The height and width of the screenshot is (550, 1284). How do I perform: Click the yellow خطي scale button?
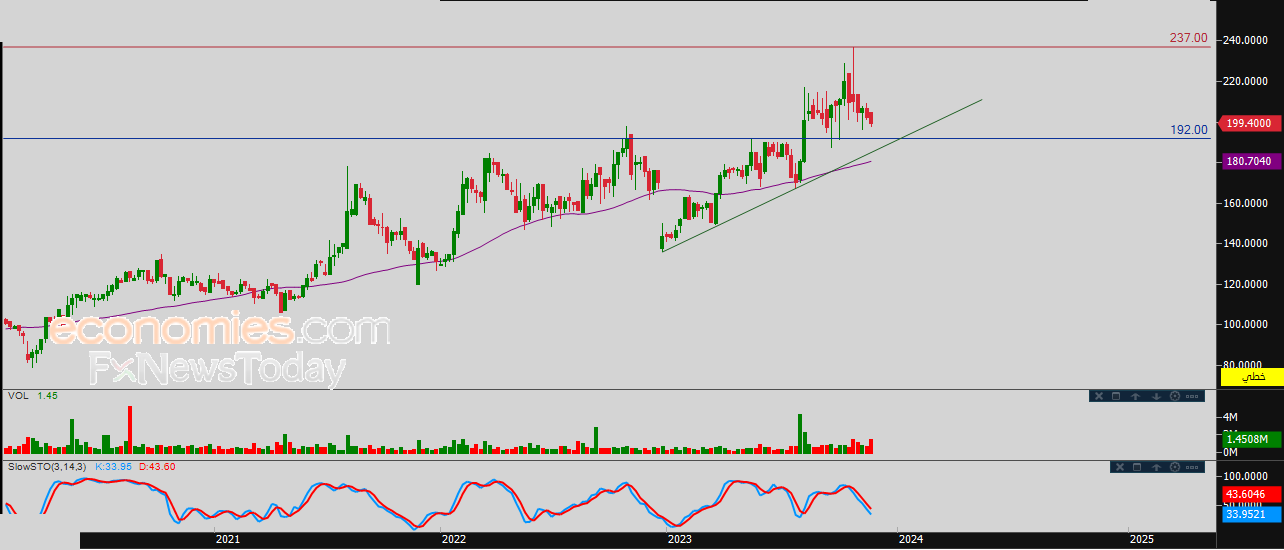(1252, 376)
